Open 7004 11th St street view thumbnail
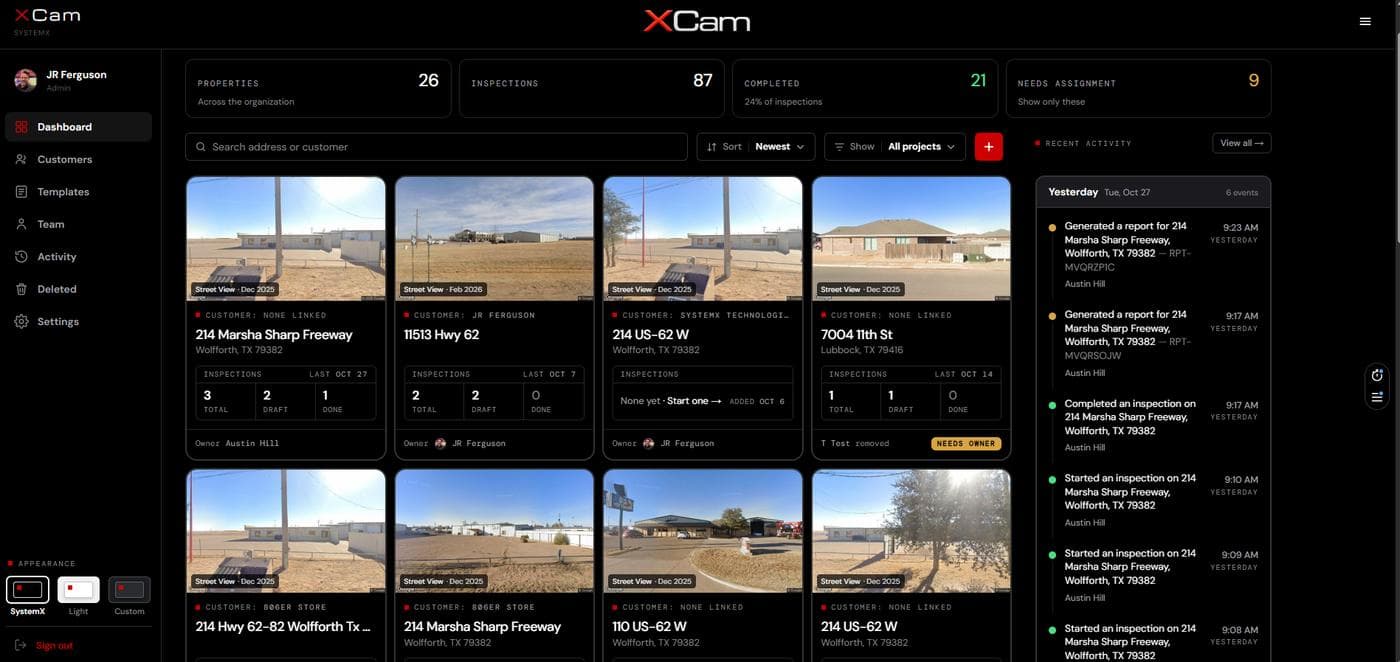 click(x=911, y=239)
